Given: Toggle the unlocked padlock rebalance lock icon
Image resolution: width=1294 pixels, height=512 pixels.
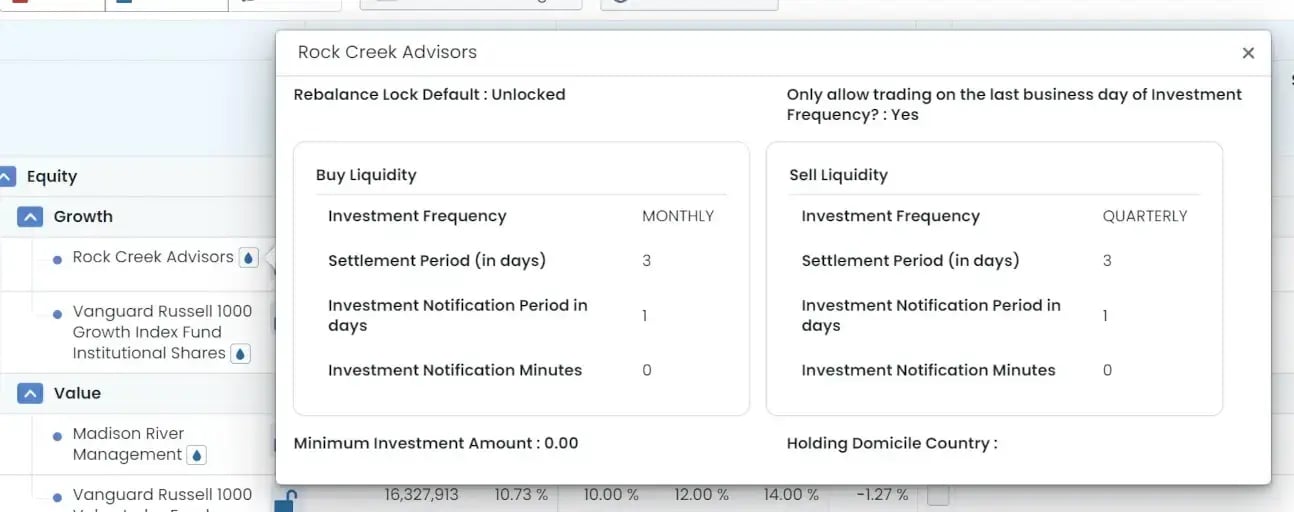Looking at the screenshot, I should point(285,498).
